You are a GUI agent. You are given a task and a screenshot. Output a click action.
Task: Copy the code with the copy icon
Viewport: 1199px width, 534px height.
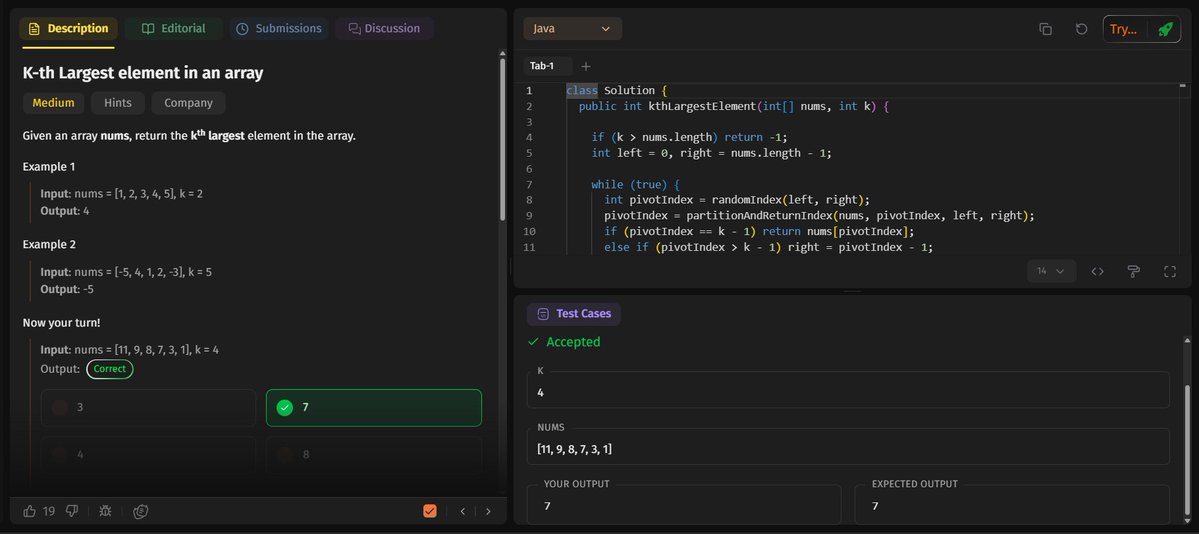[x=1045, y=29]
